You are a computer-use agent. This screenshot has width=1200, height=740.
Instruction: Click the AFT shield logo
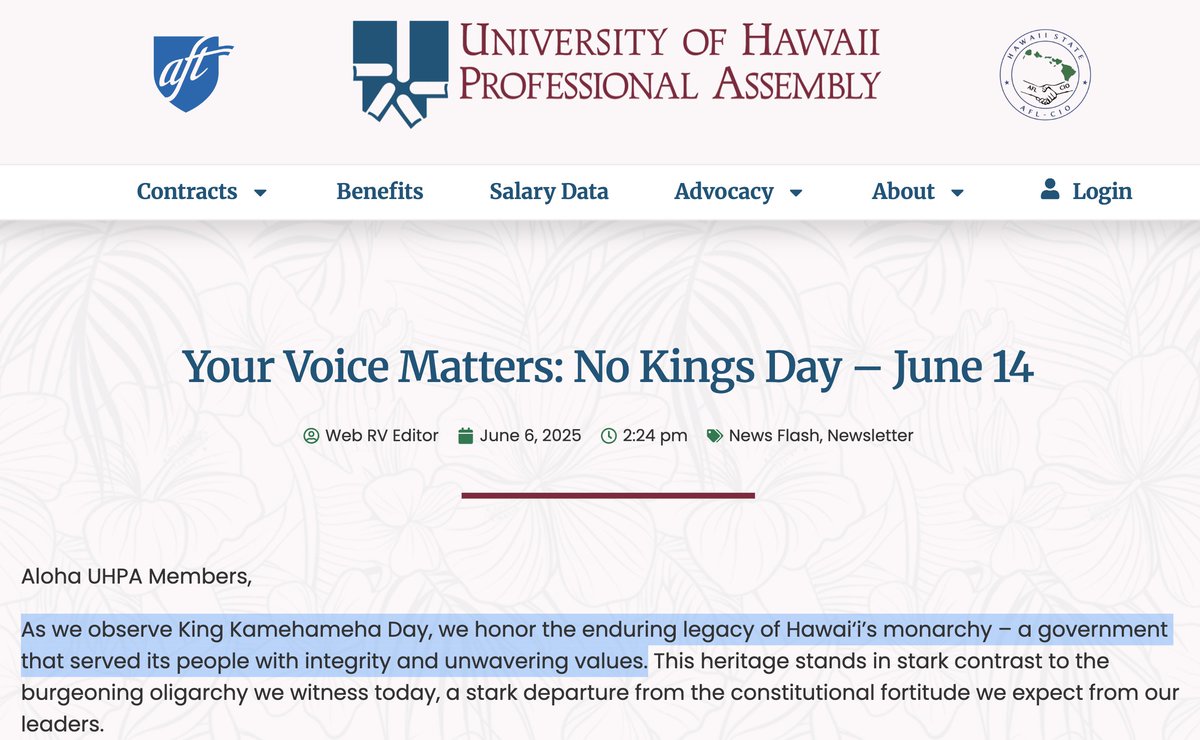(x=193, y=74)
